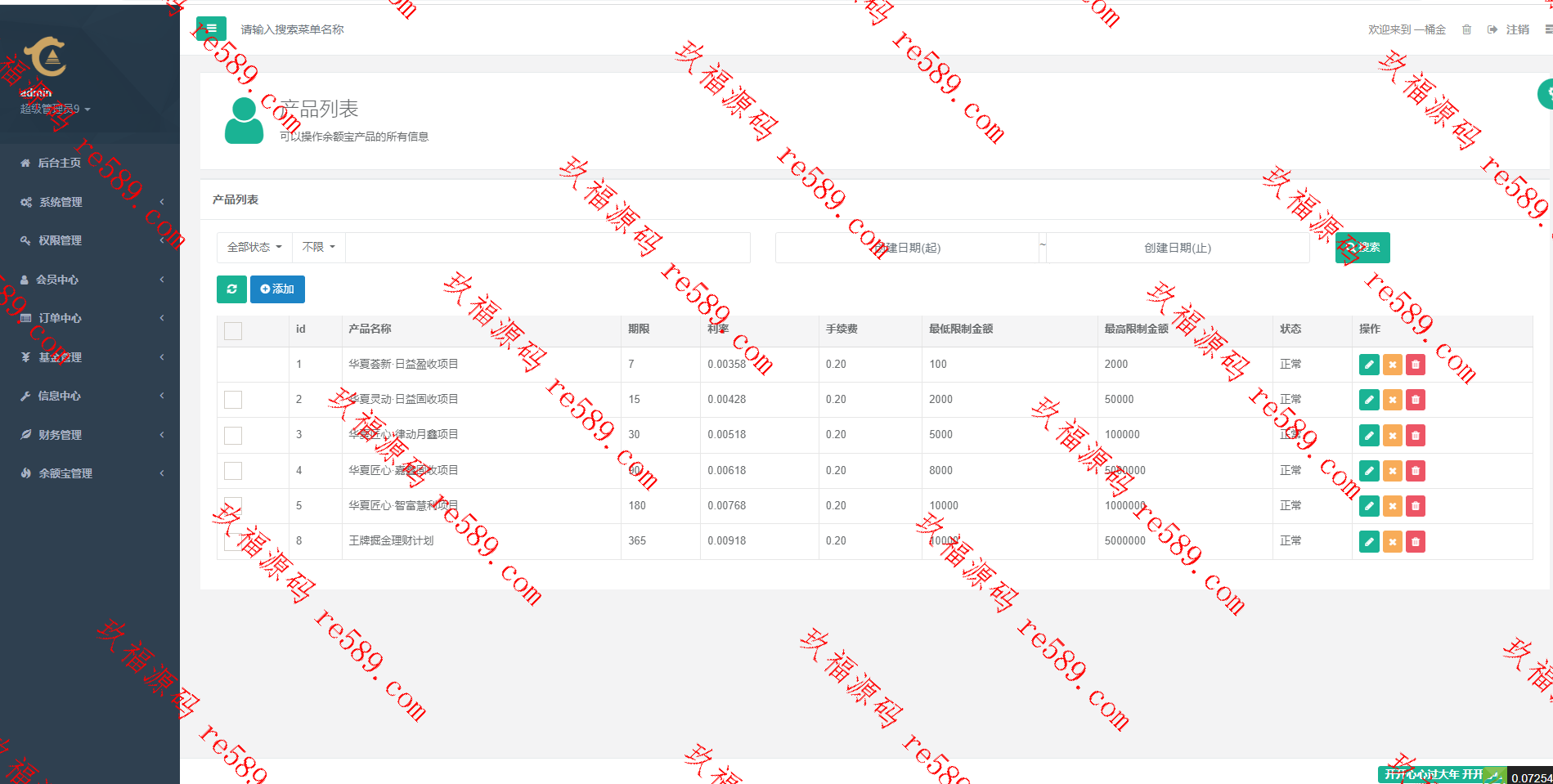This screenshot has height=784, width=1553.
Task: Check the box for 王牌掘金理财计划 row
Action: tap(233, 541)
